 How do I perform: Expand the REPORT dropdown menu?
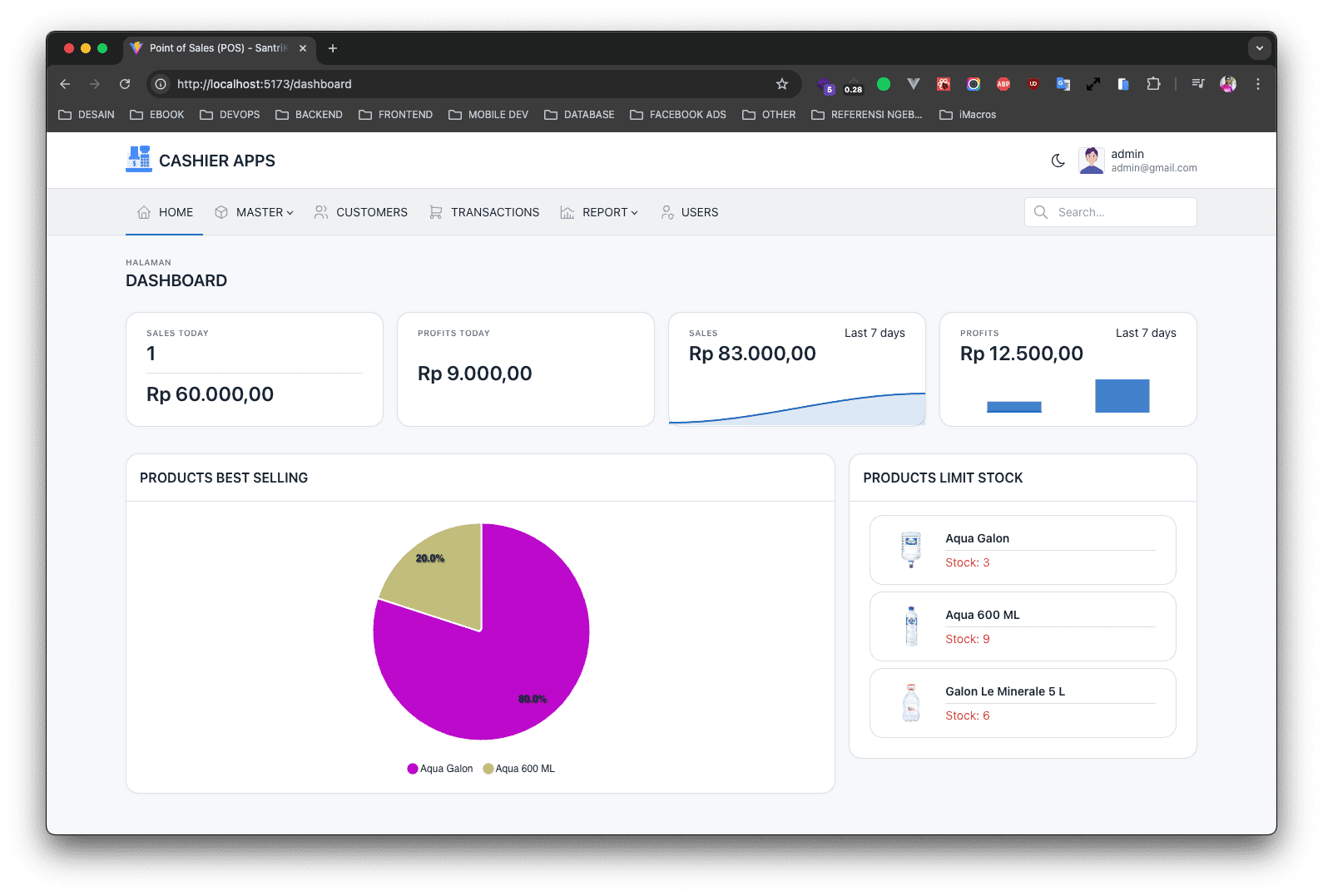[599, 212]
